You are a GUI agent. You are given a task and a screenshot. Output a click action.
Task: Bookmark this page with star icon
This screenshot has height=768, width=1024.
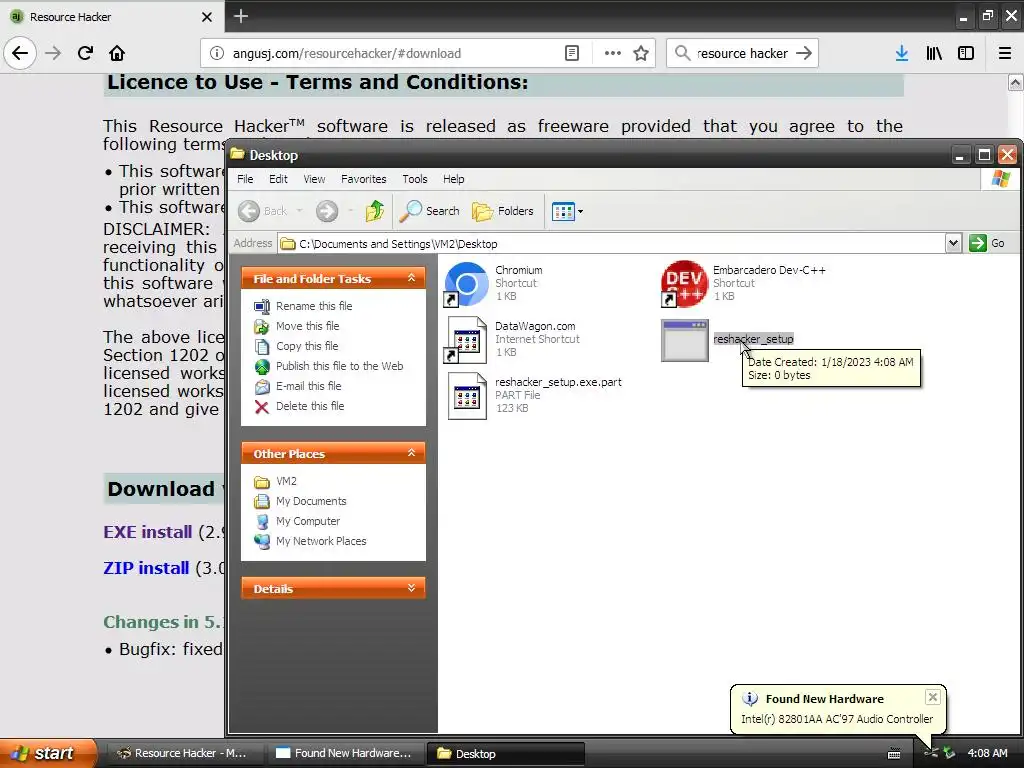pos(641,54)
